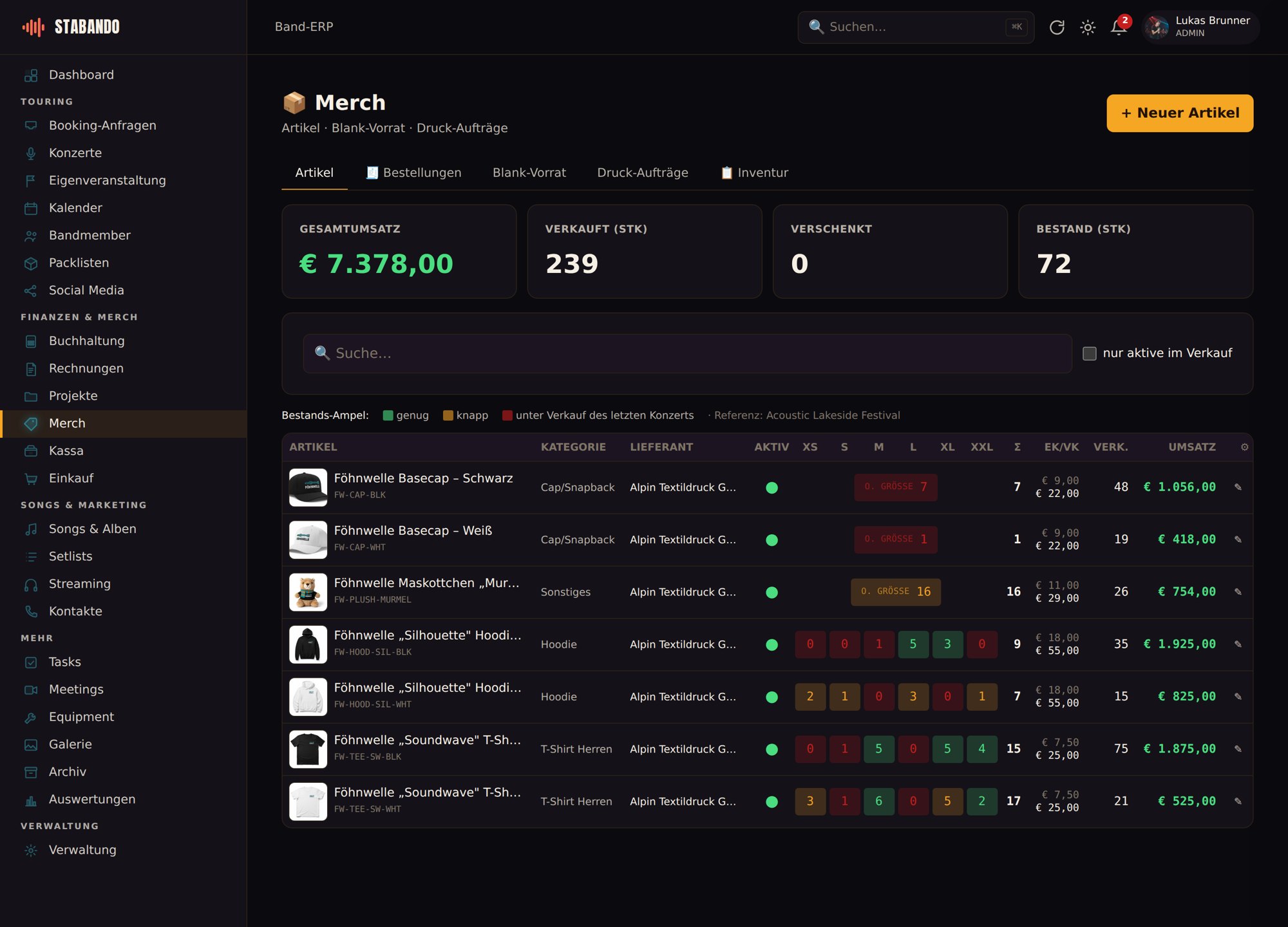
Task: Click 'O. GRÖSSE 16' stock badge
Action: [896, 592]
